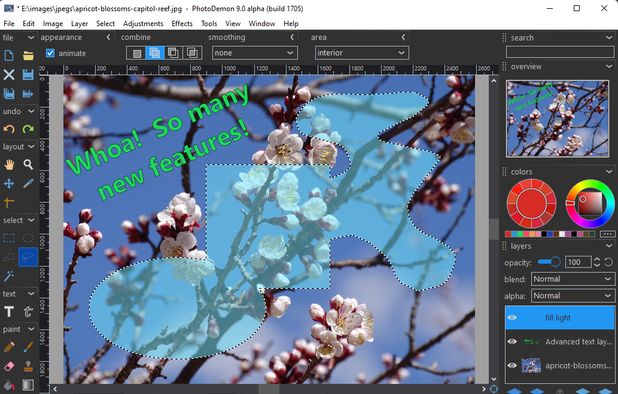
Task: Select the Move layer tool
Action: tap(9, 183)
